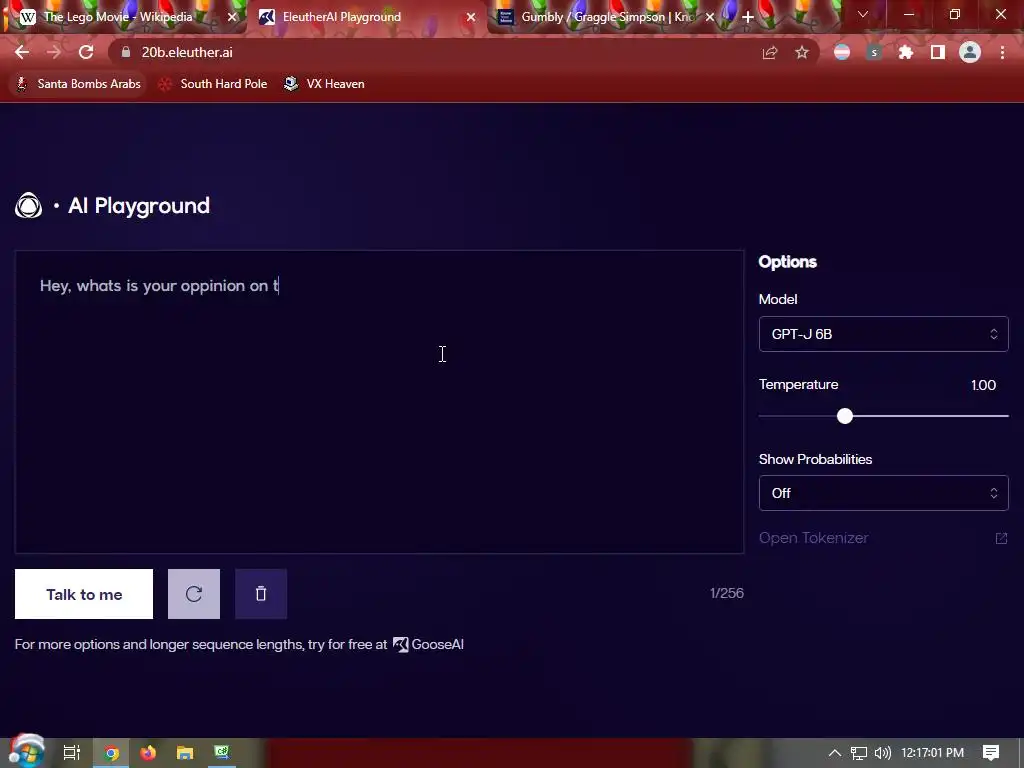
Task: Follow the GooseAI link
Action: (428, 645)
